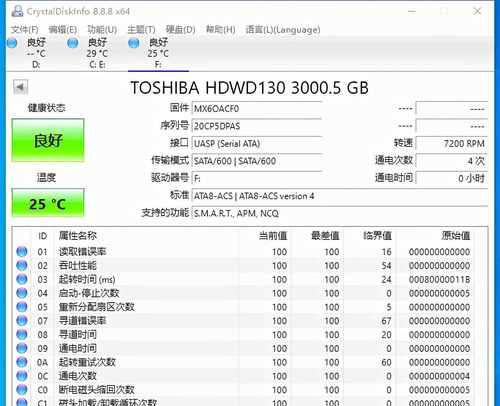Image resolution: width=500 pixels, height=406 pixels.
Task: Click the green 良好 health status button
Action: (x=48, y=140)
